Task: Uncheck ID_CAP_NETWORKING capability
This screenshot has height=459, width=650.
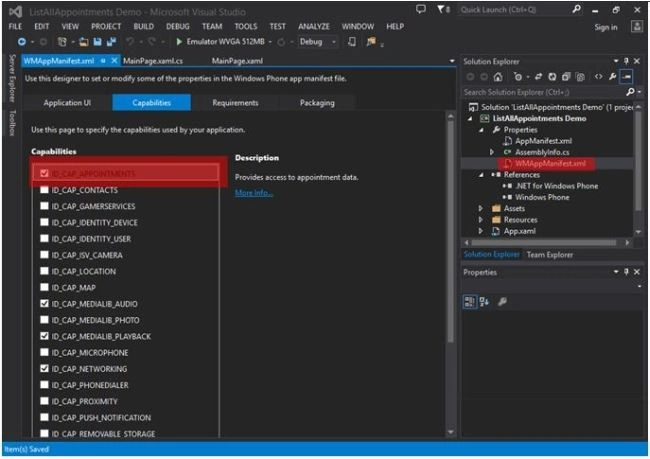Action: (x=44, y=368)
